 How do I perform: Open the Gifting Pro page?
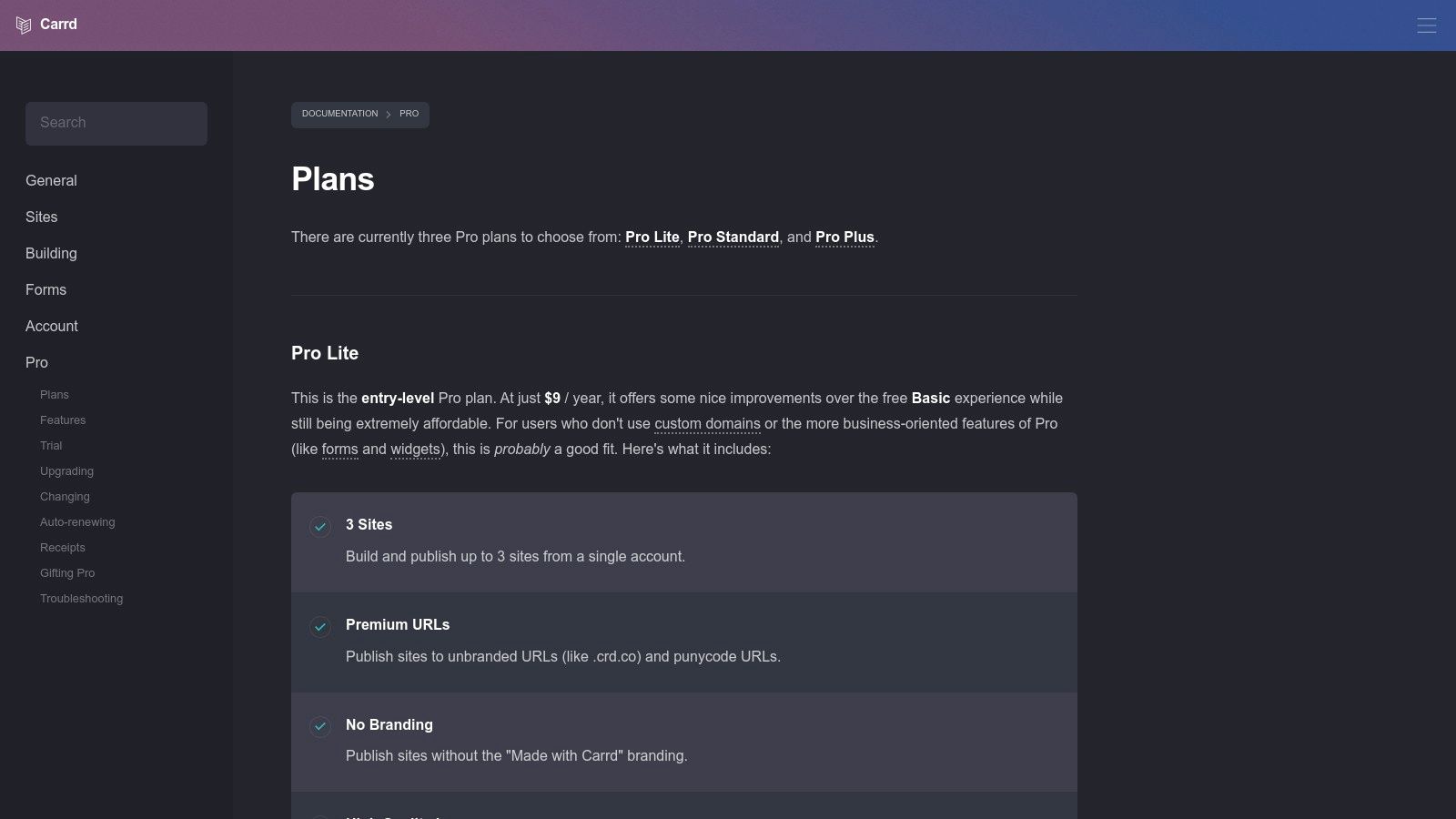[66, 572]
